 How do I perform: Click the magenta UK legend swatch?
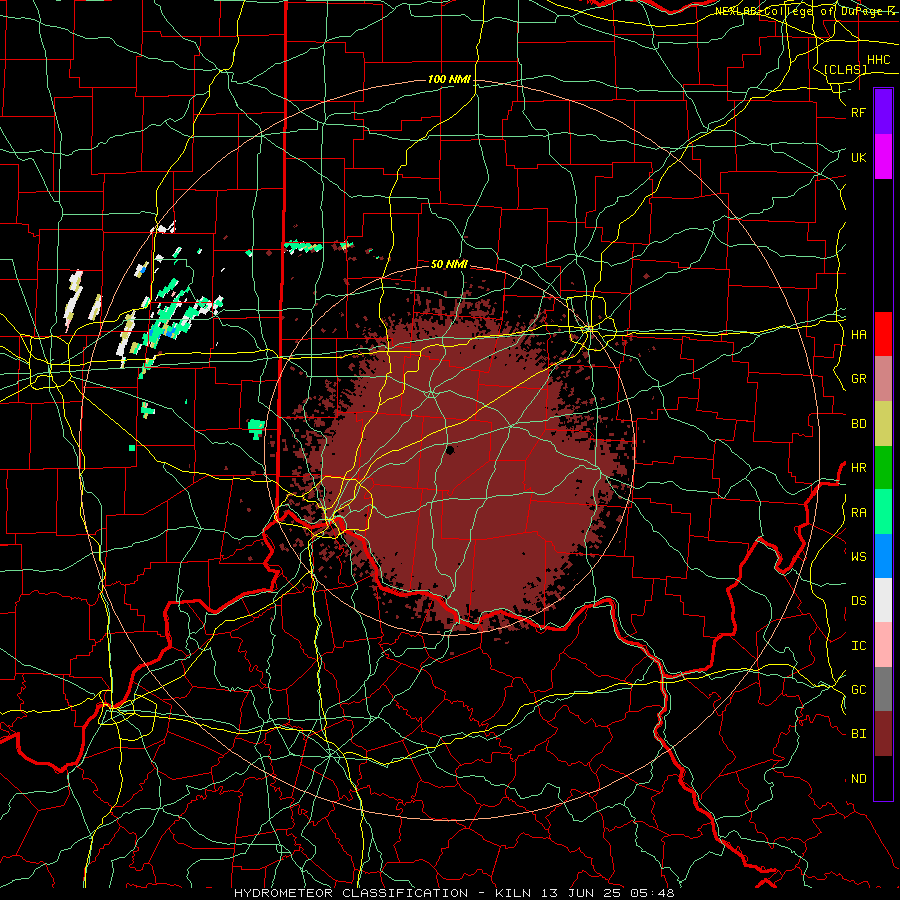[x=883, y=157]
